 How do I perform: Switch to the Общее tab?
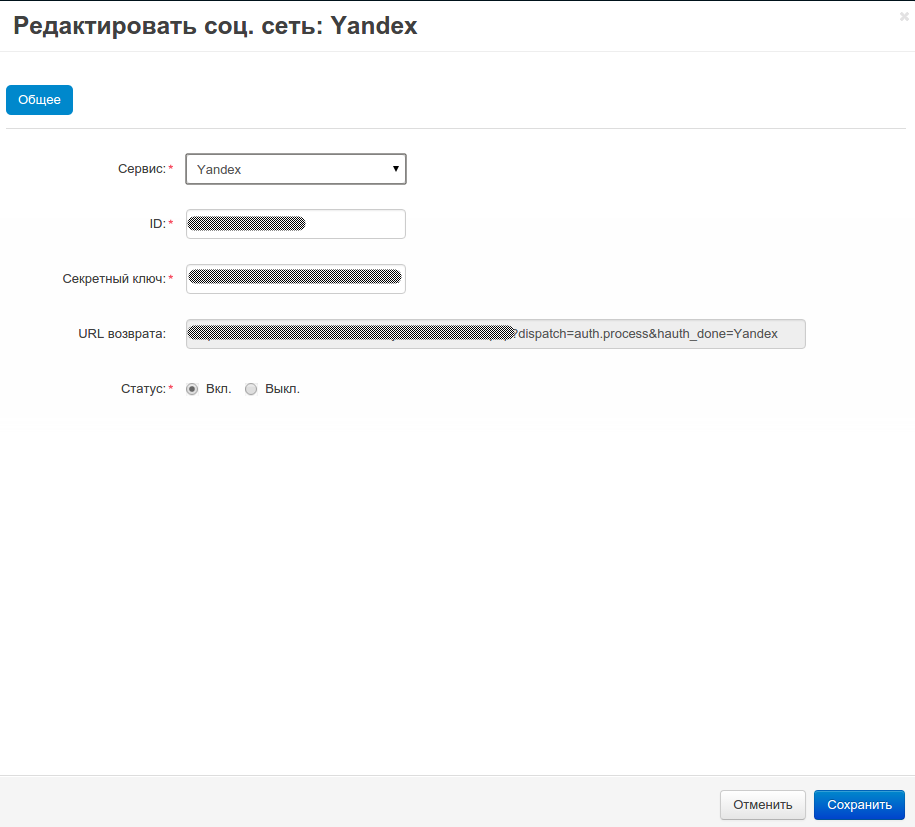[40, 100]
